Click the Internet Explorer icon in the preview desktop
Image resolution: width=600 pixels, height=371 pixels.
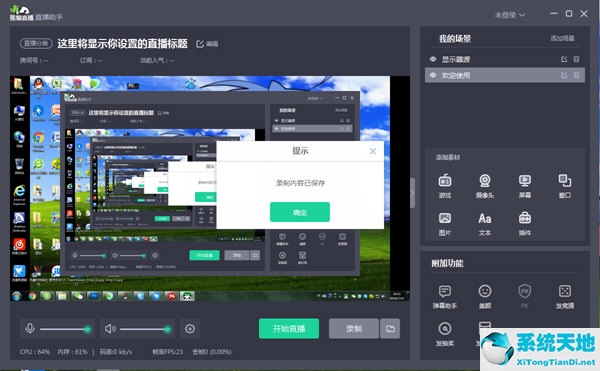point(19,190)
